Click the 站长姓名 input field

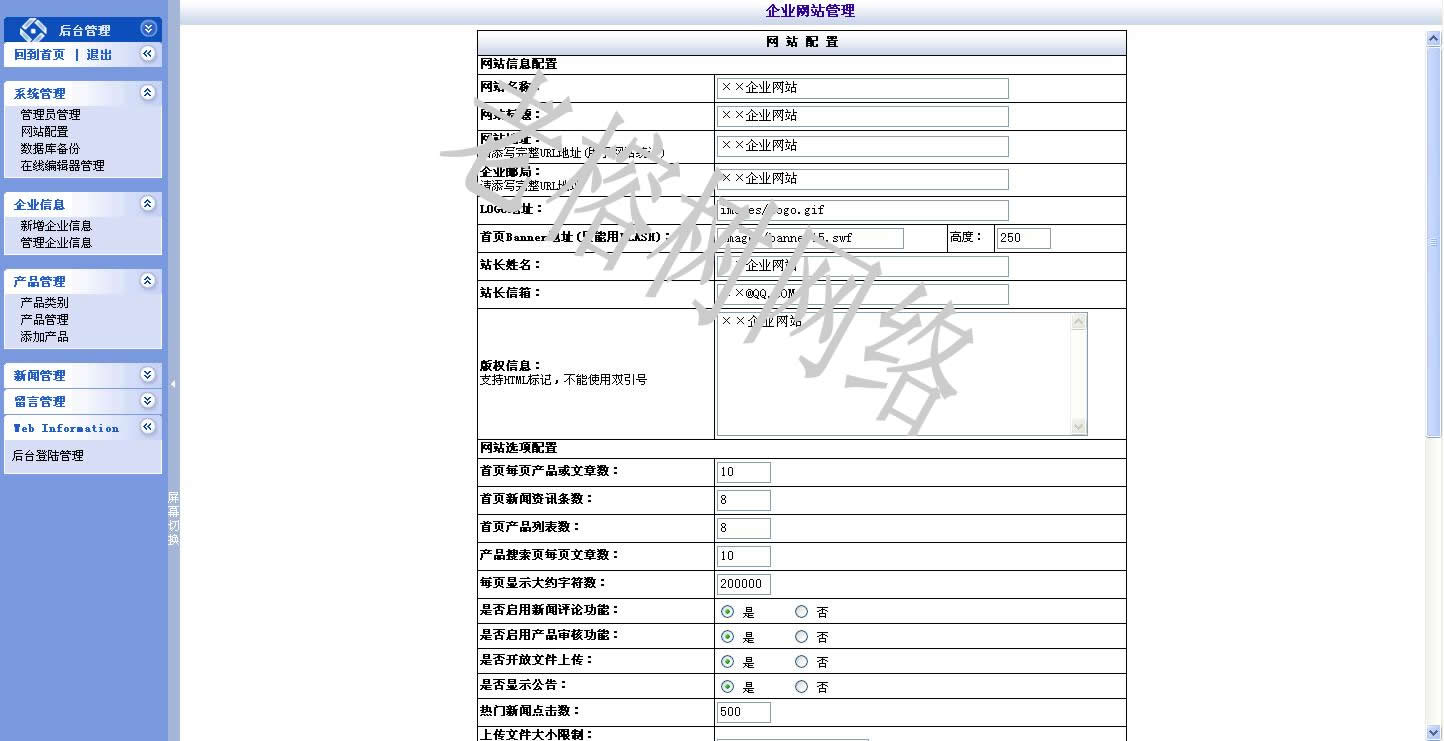click(863, 266)
